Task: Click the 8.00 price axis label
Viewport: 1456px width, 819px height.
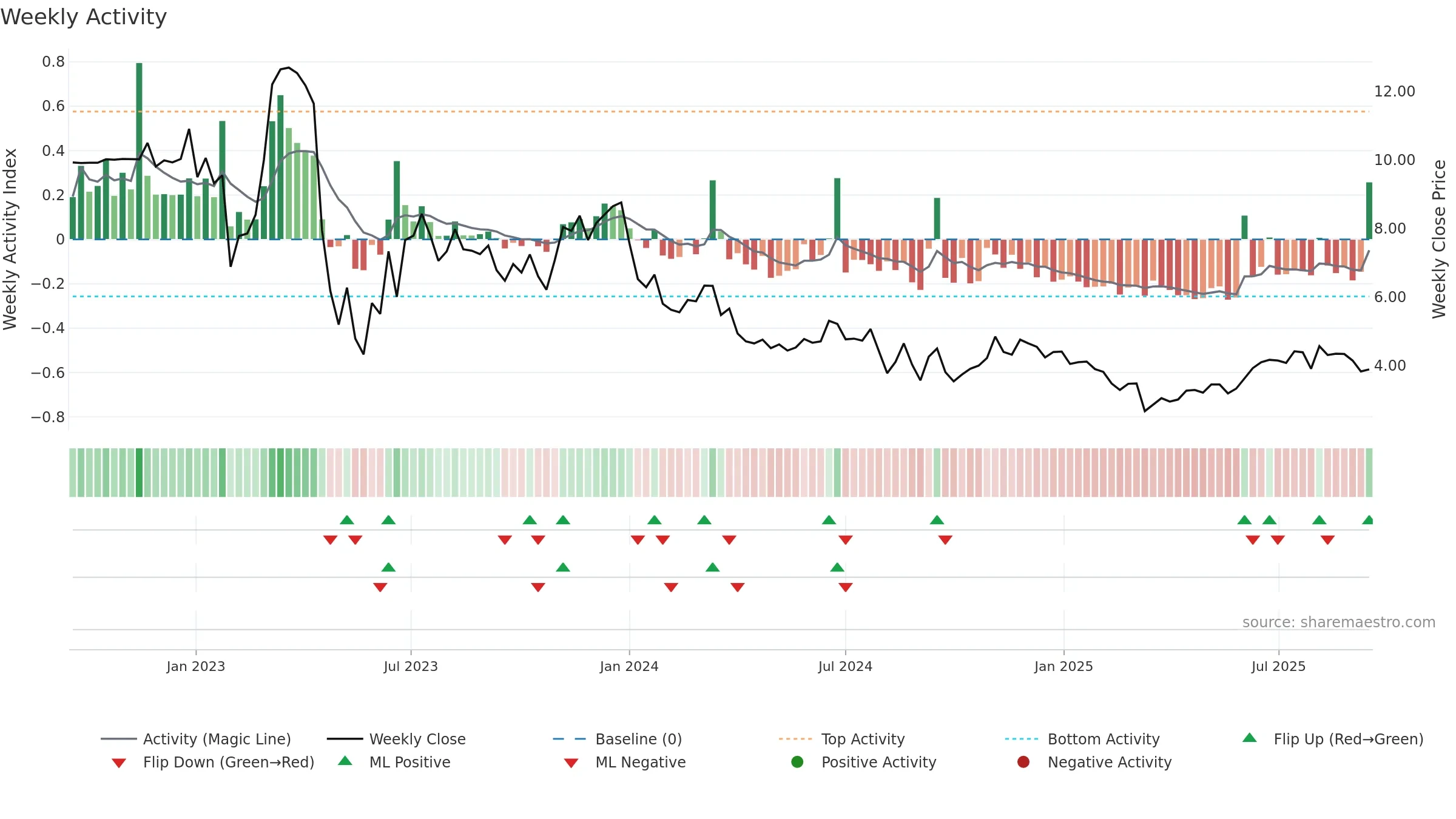Action: 1390,229
